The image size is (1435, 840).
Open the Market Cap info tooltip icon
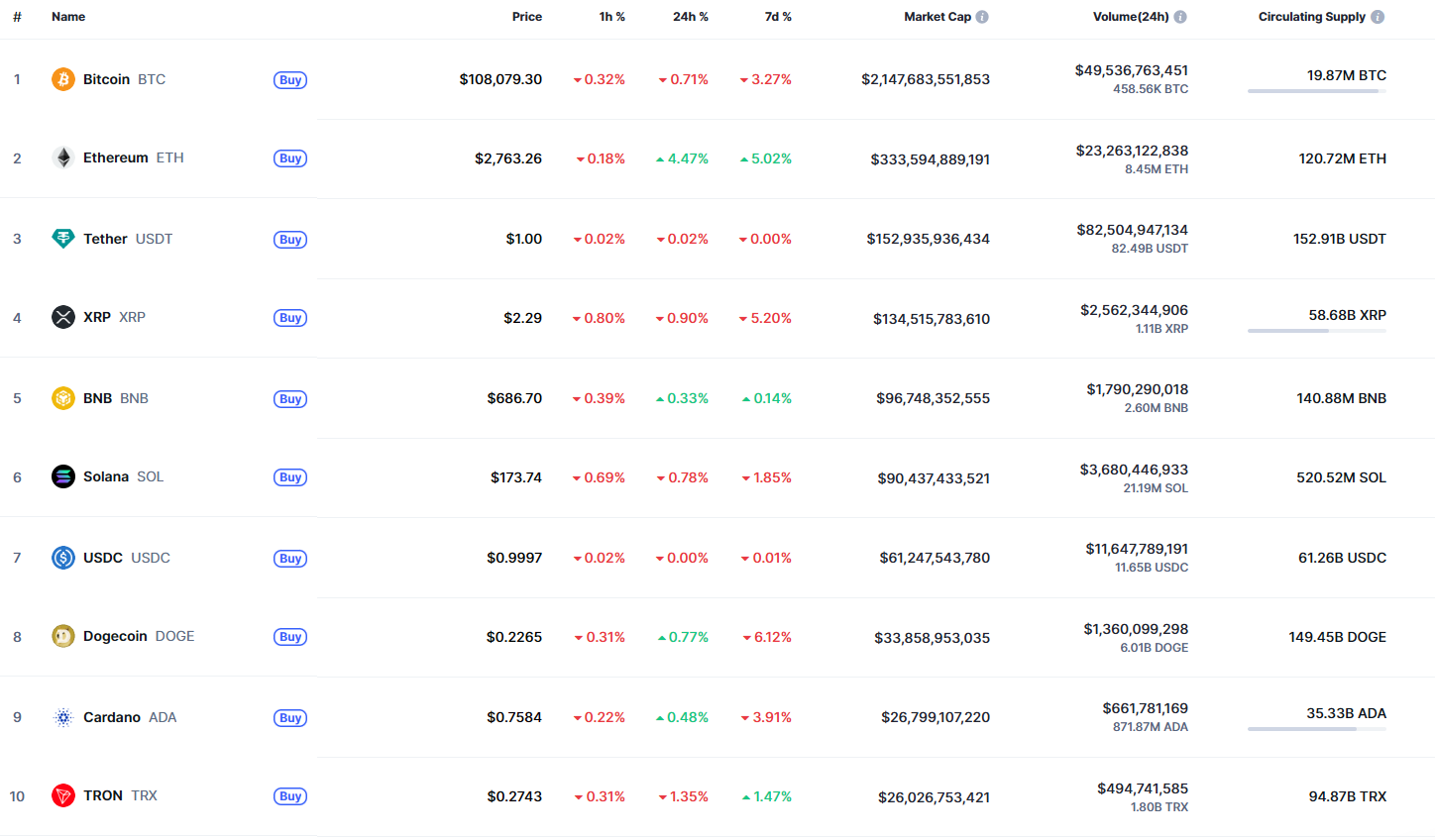[982, 17]
